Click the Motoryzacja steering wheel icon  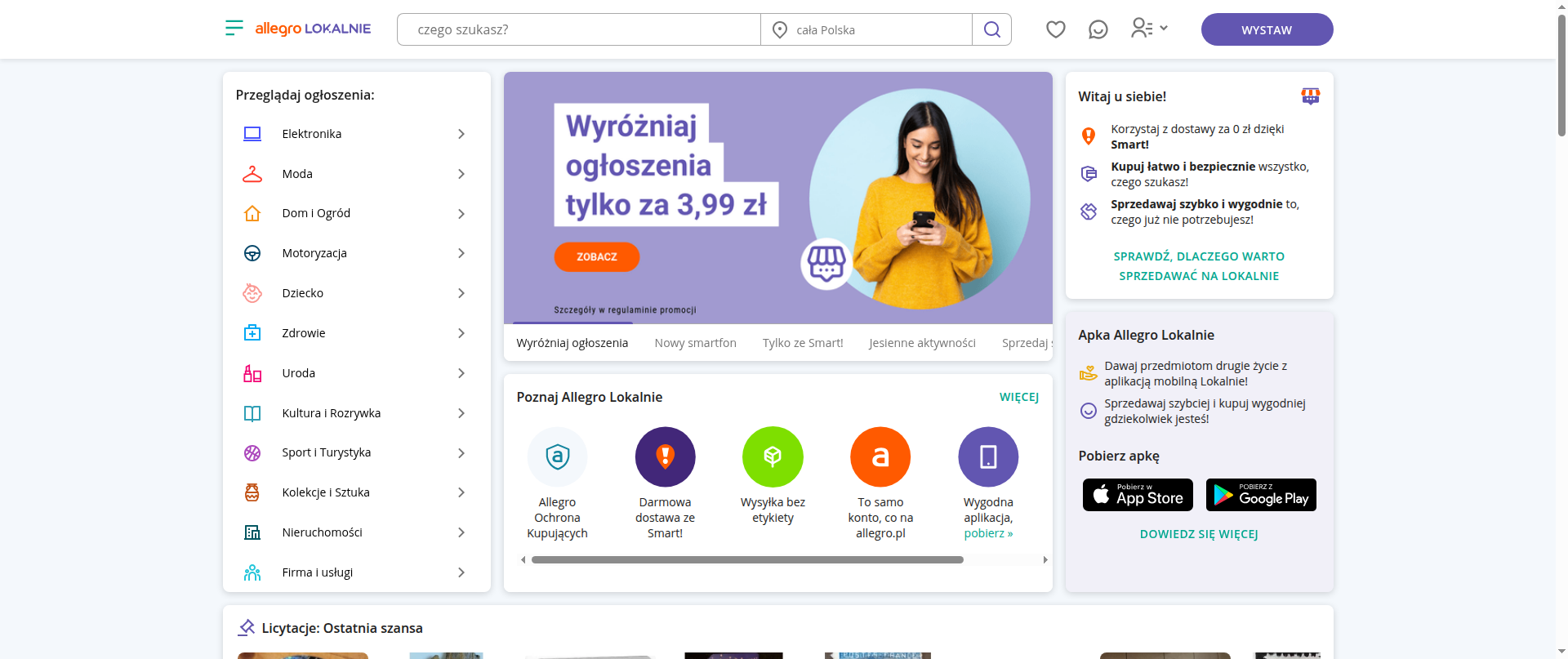(x=252, y=253)
